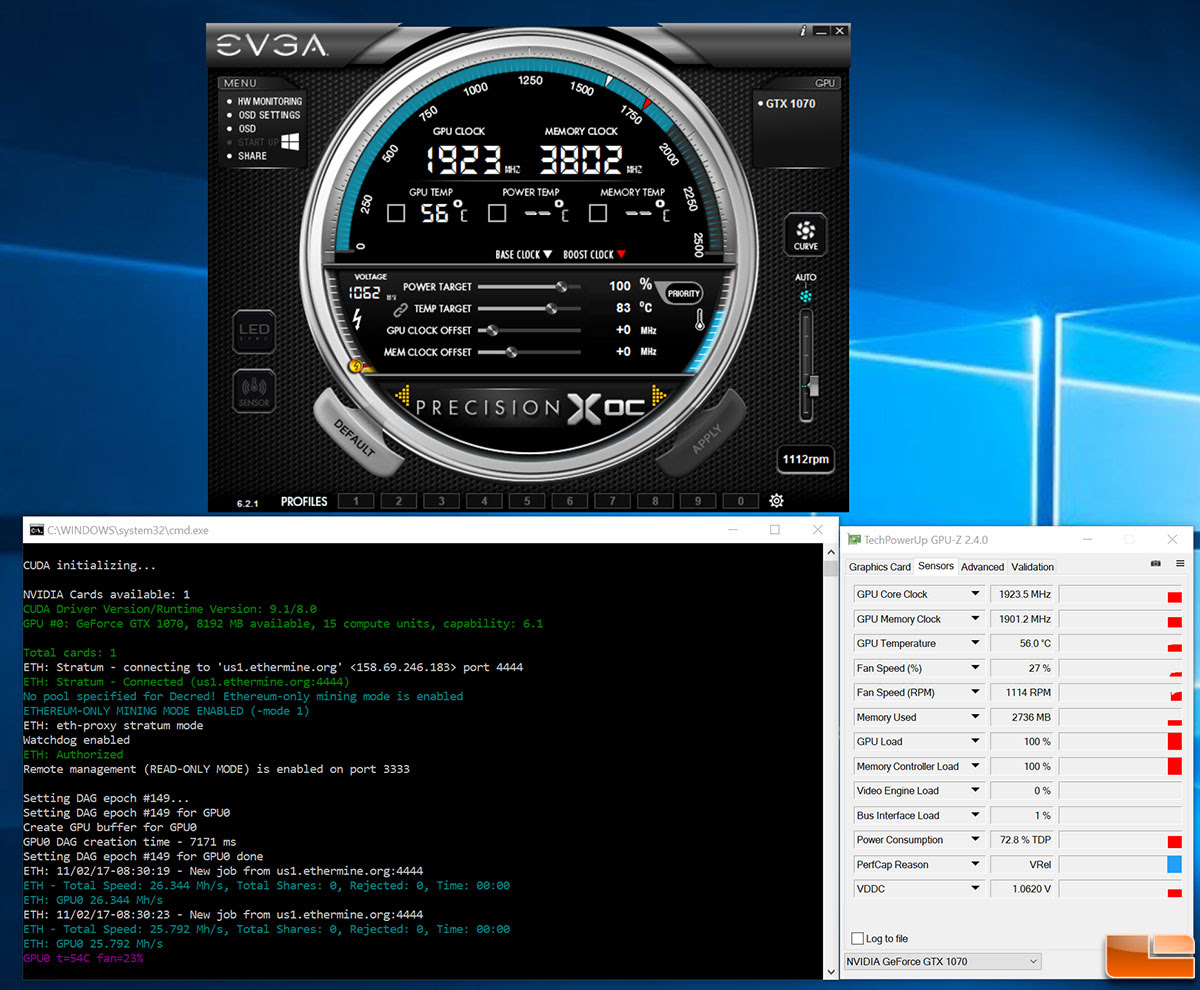The height and width of the screenshot is (990, 1200).
Task: Open the GPU Temperature sensor dropdown
Action: (975, 643)
